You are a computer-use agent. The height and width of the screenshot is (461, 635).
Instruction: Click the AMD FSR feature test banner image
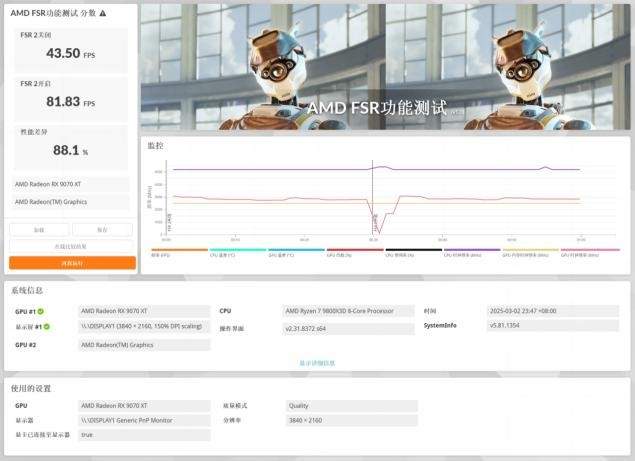pyautogui.click(x=386, y=67)
